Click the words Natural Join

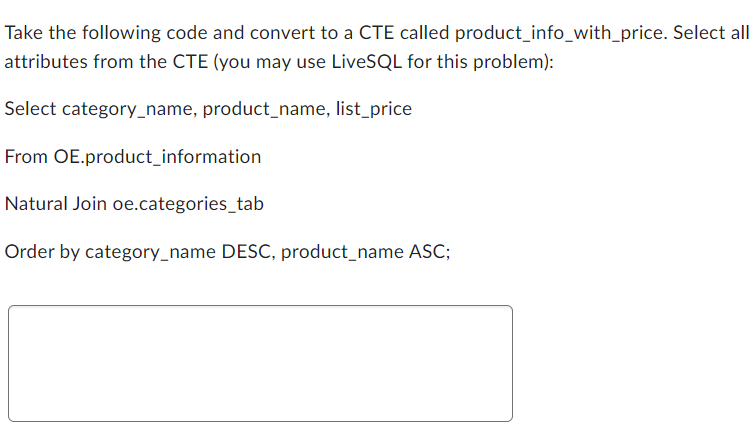56,204
